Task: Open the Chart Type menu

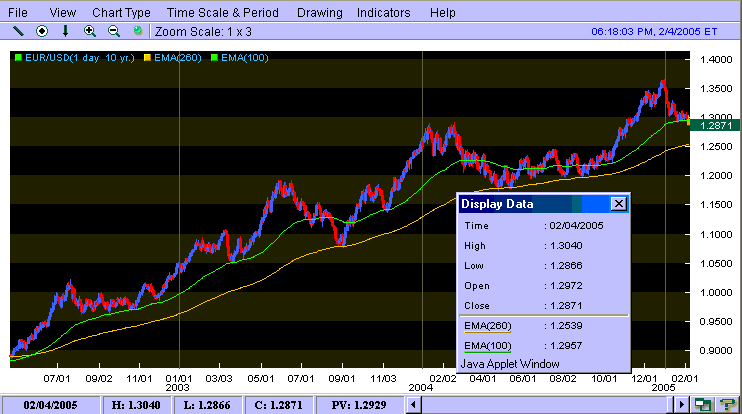Action: 121,13
